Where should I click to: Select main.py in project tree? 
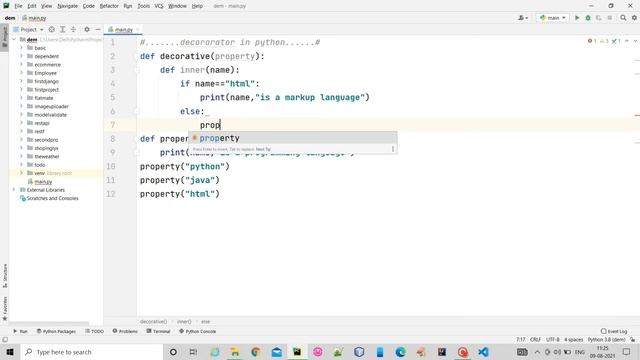click(43, 182)
